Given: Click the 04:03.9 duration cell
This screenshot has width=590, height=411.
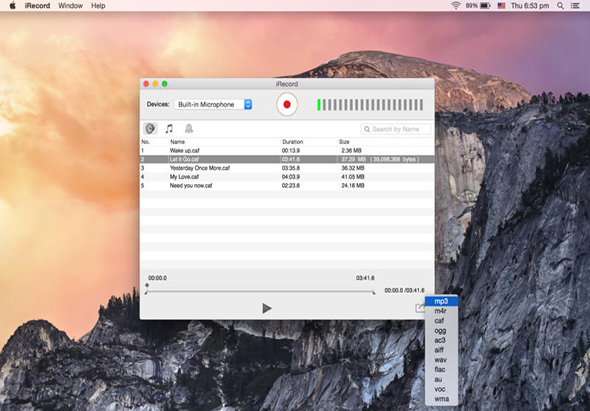Looking at the screenshot, I should tap(290, 177).
